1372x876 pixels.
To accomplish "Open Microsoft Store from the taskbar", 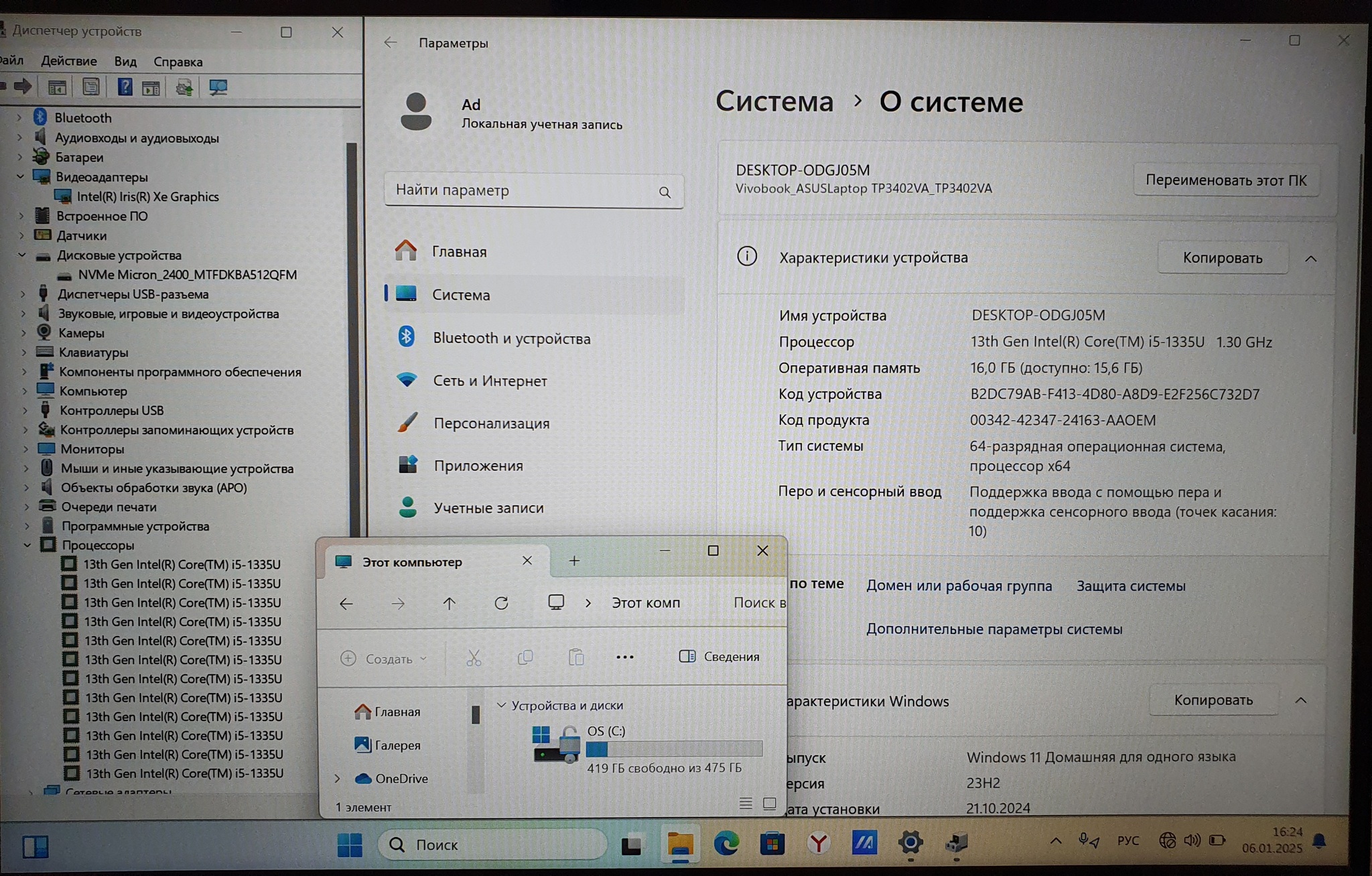I will pyautogui.click(x=772, y=843).
